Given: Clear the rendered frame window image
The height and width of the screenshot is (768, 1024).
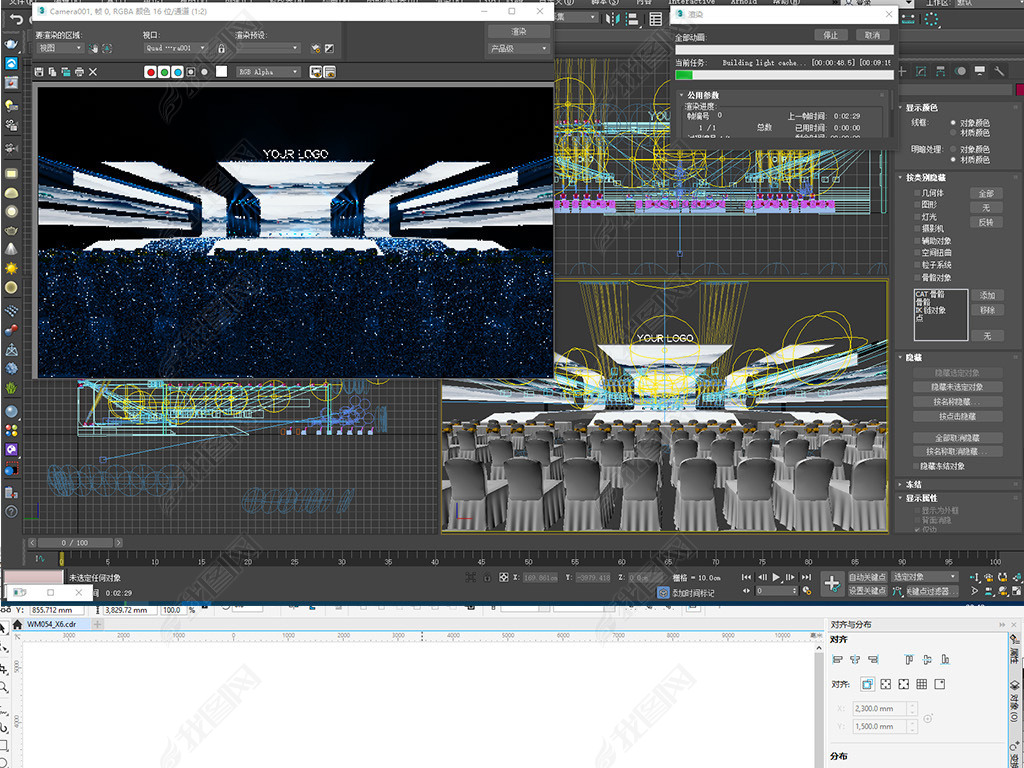Looking at the screenshot, I should click(x=93, y=72).
